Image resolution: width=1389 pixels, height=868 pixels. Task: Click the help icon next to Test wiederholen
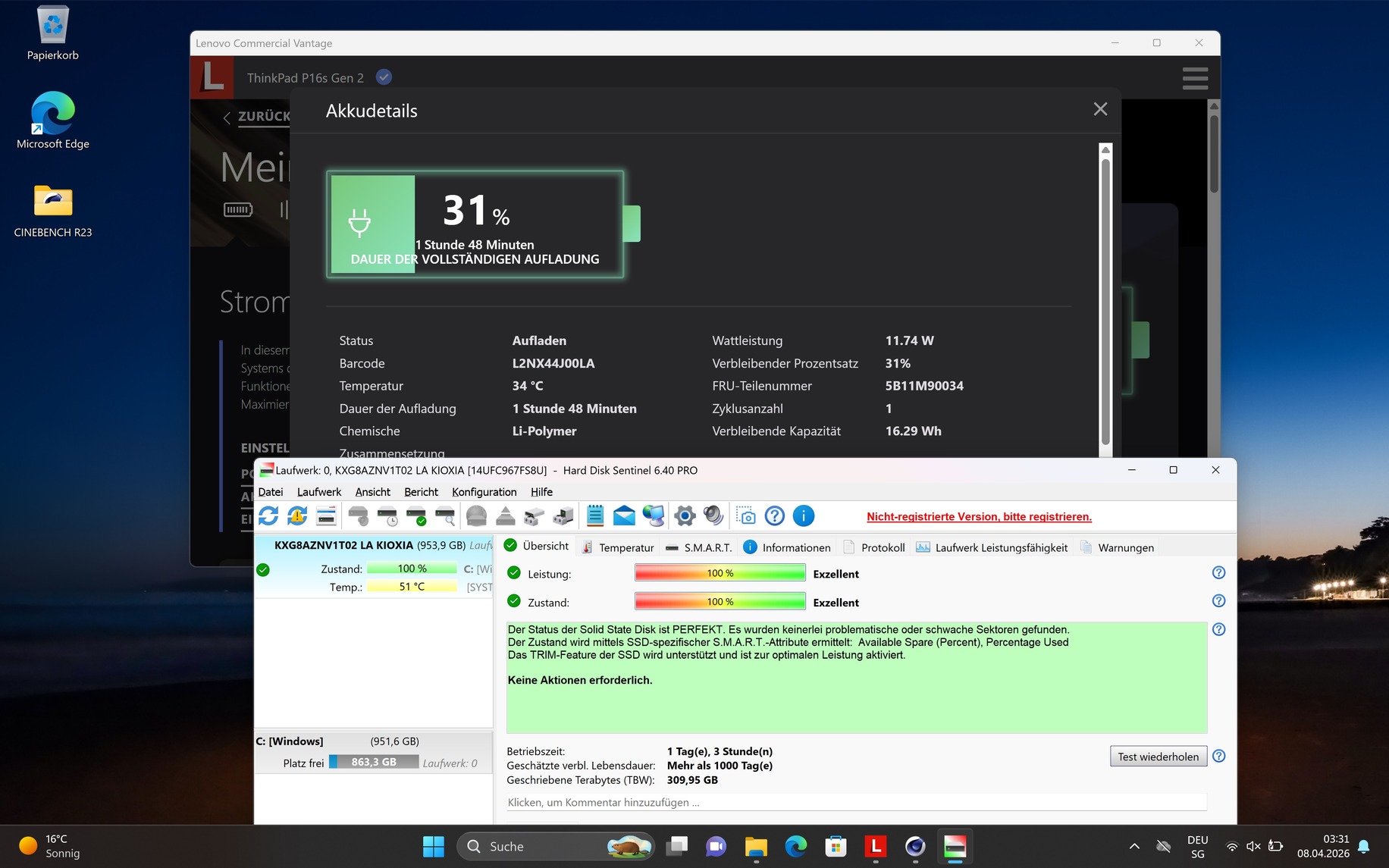(1219, 756)
